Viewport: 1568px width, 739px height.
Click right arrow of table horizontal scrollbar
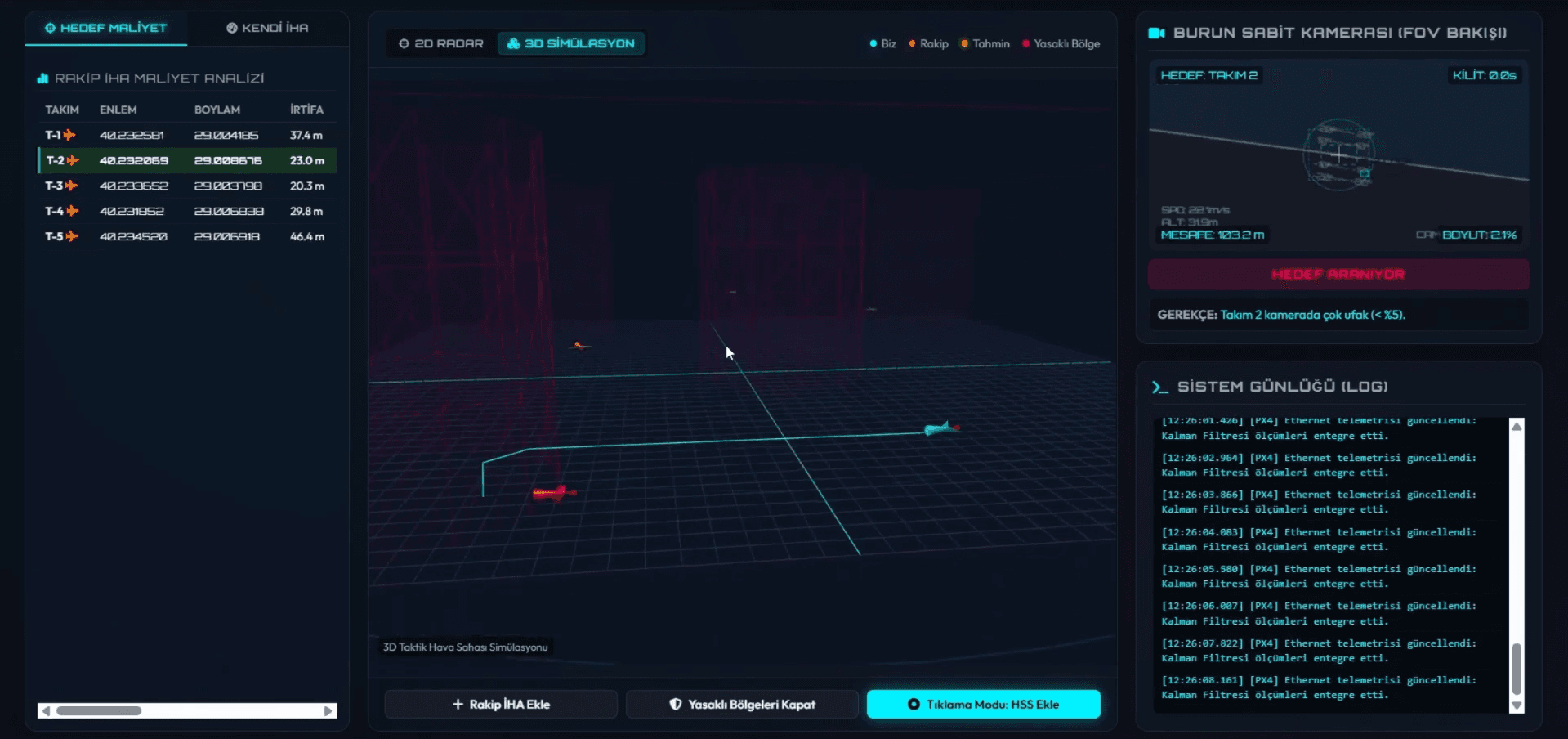[x=328, y=711]
